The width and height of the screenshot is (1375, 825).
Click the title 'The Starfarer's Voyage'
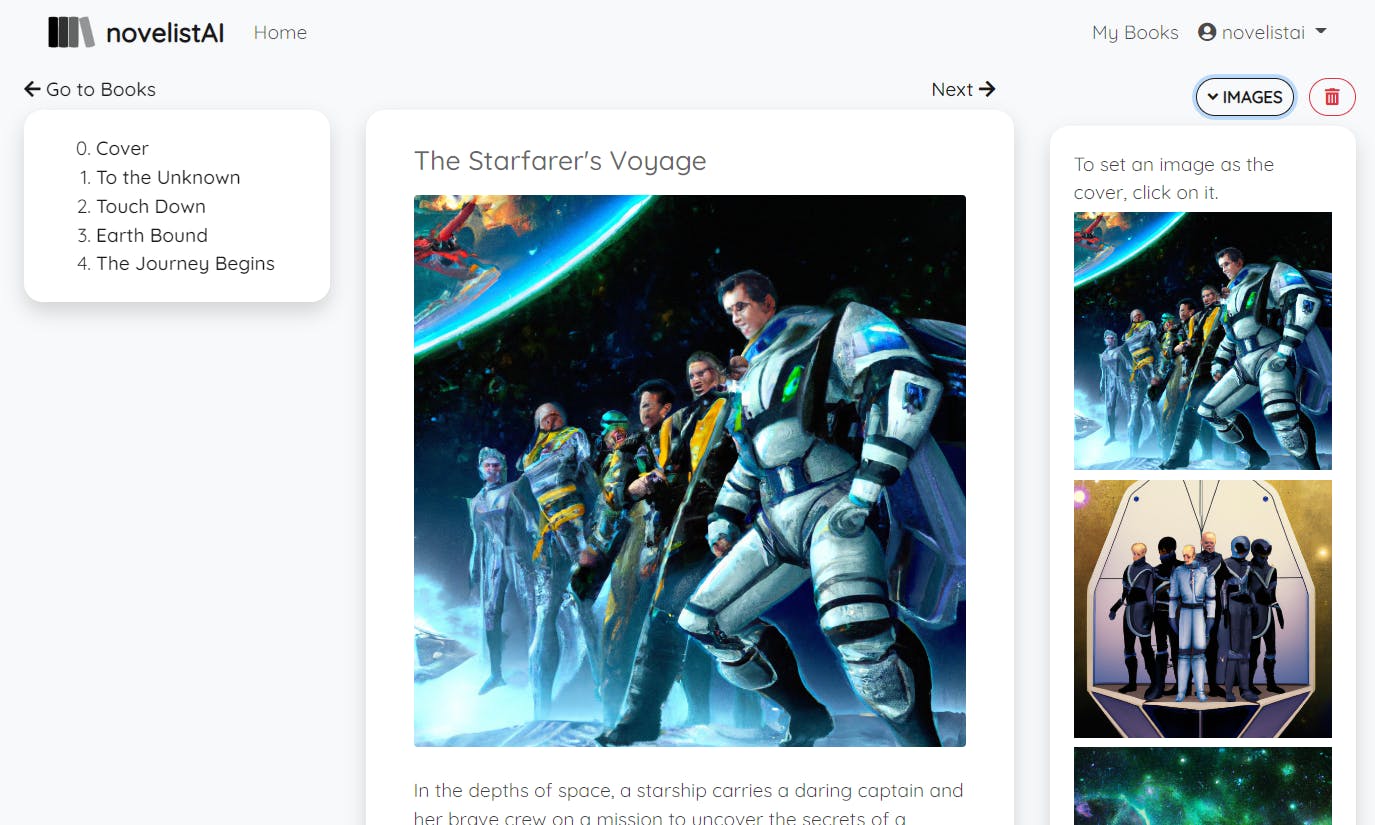(x=560, y=161)
